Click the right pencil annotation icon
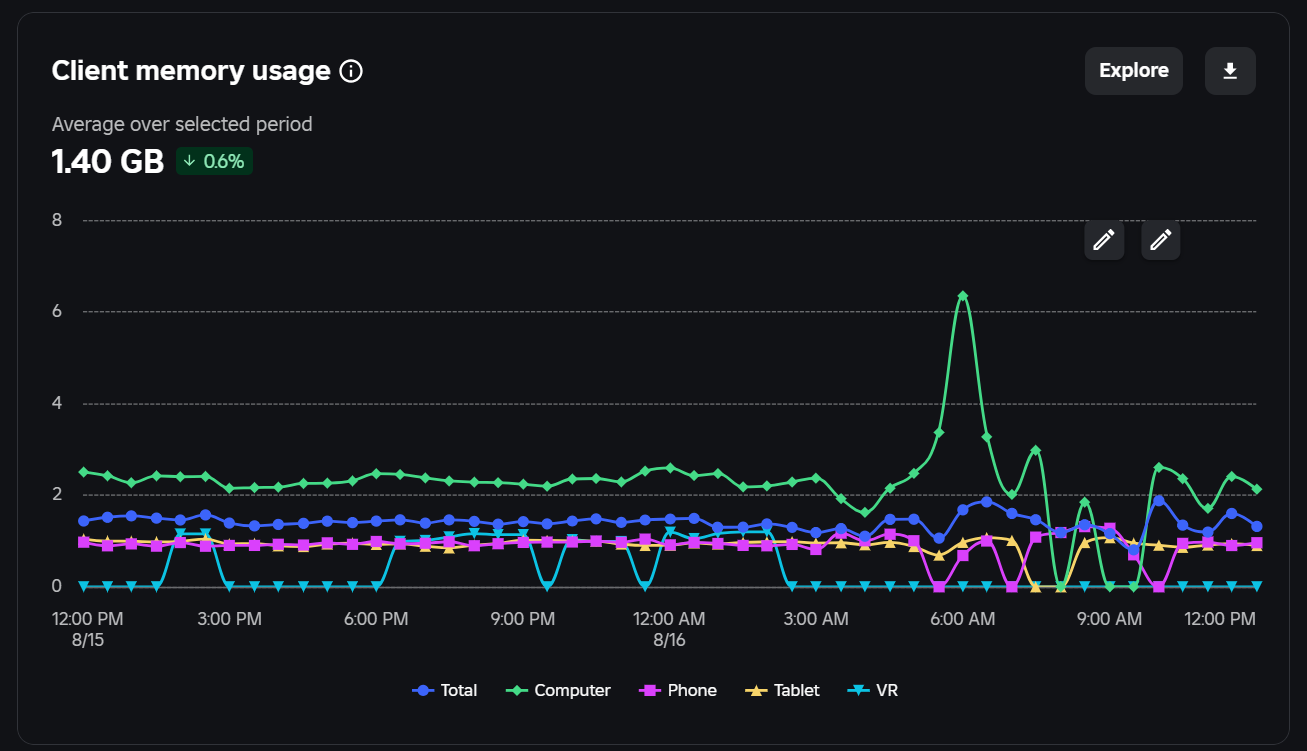The height and width of the screenshot is (751, 1307). (x=1161, y=240)
